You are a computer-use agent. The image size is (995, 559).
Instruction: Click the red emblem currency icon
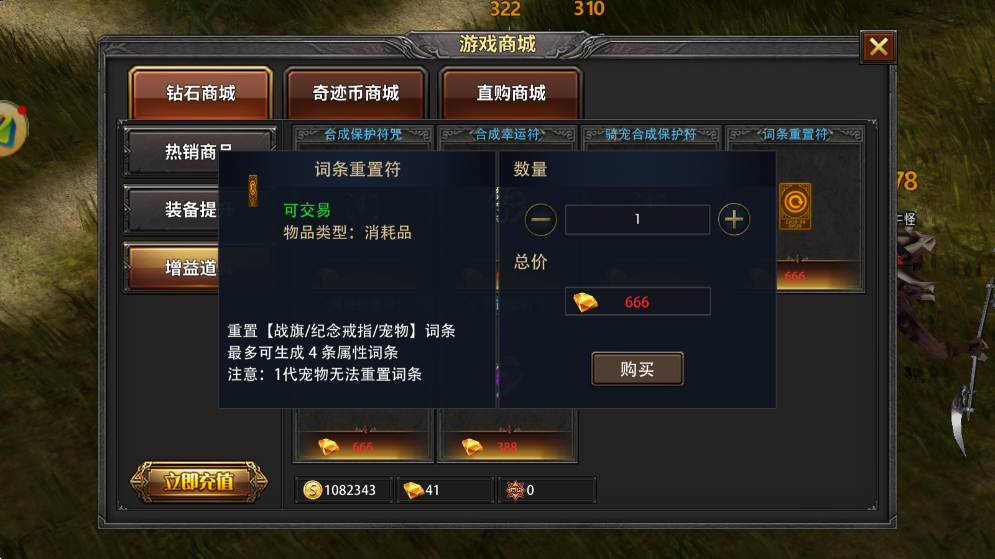515,490
